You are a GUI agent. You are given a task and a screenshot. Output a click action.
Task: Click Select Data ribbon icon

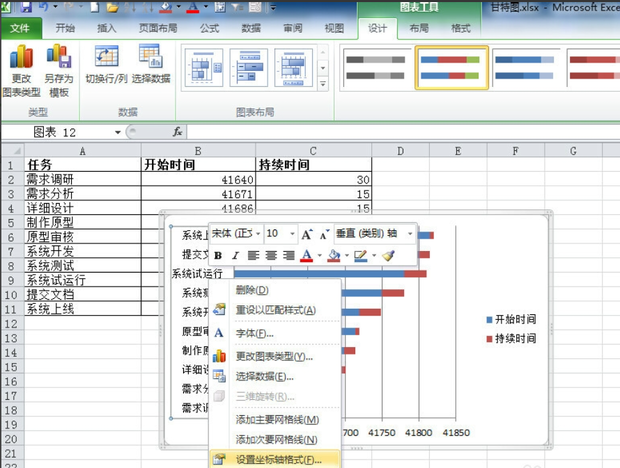point(151,65)
